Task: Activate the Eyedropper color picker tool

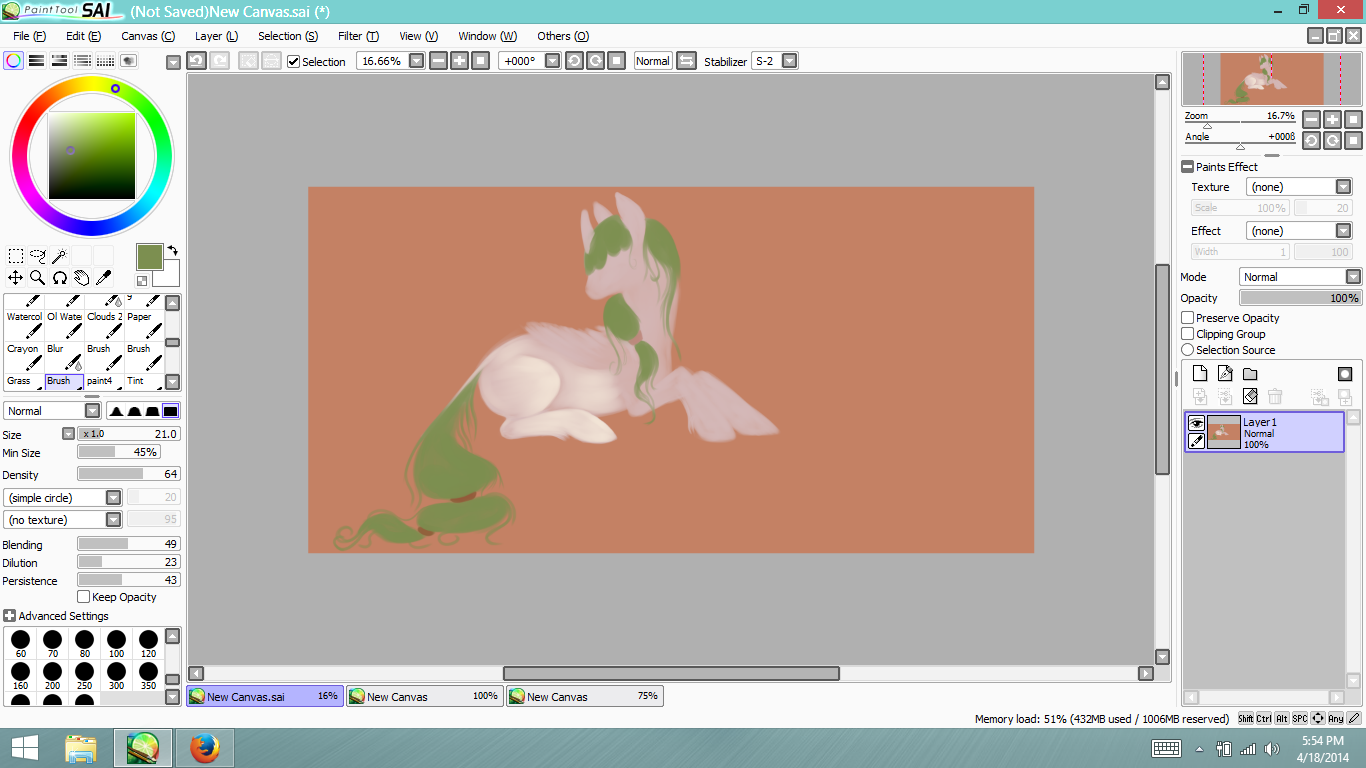Action: click(x=103, y=278)
